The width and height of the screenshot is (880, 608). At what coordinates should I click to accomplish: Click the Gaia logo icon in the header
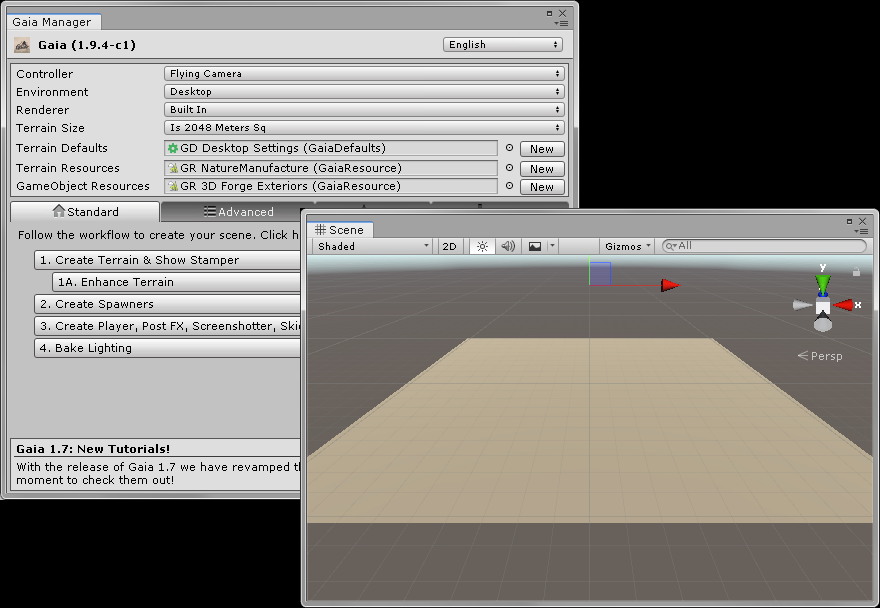(x=22, y=45)
